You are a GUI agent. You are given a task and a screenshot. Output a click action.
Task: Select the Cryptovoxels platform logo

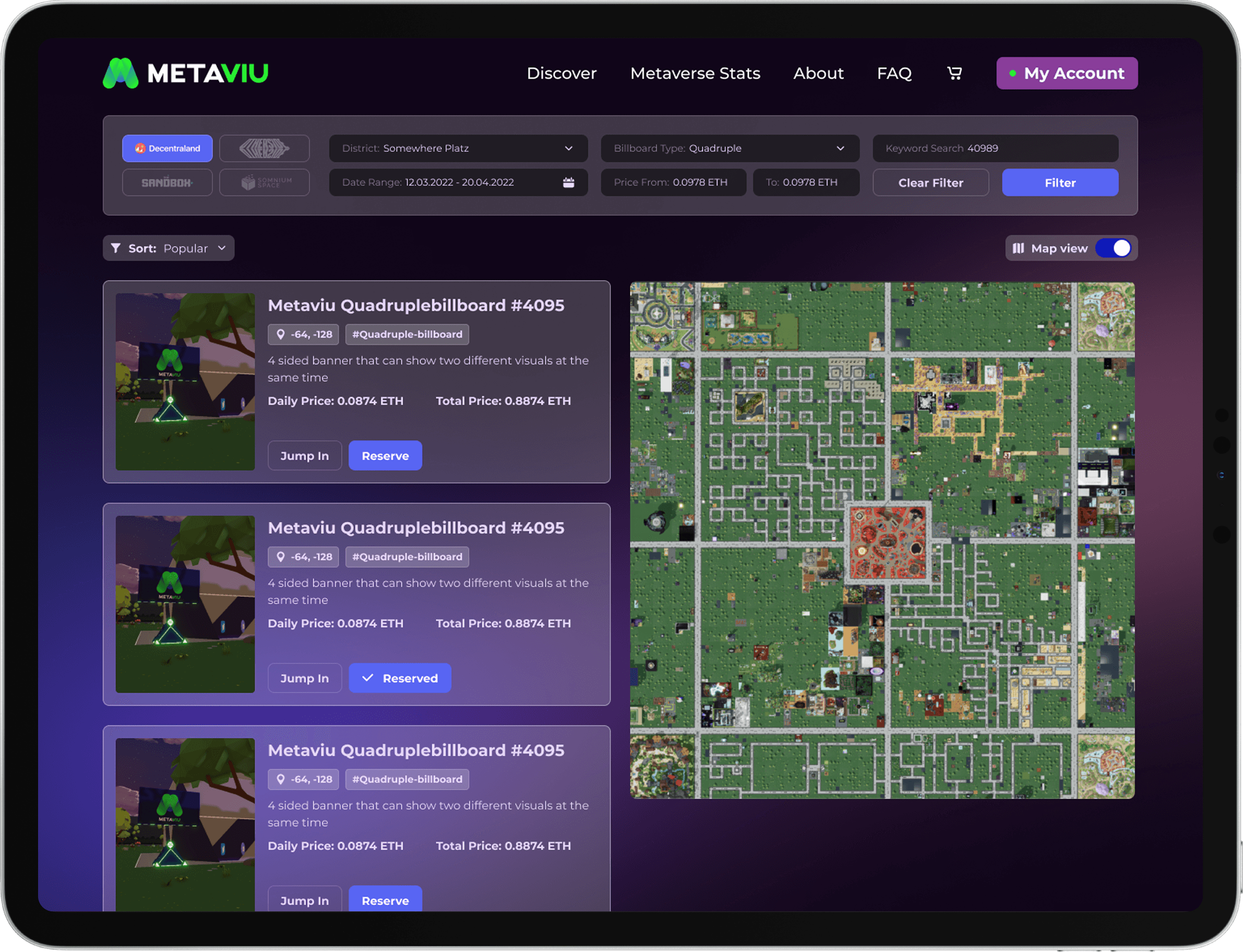[x=265, y=148]
